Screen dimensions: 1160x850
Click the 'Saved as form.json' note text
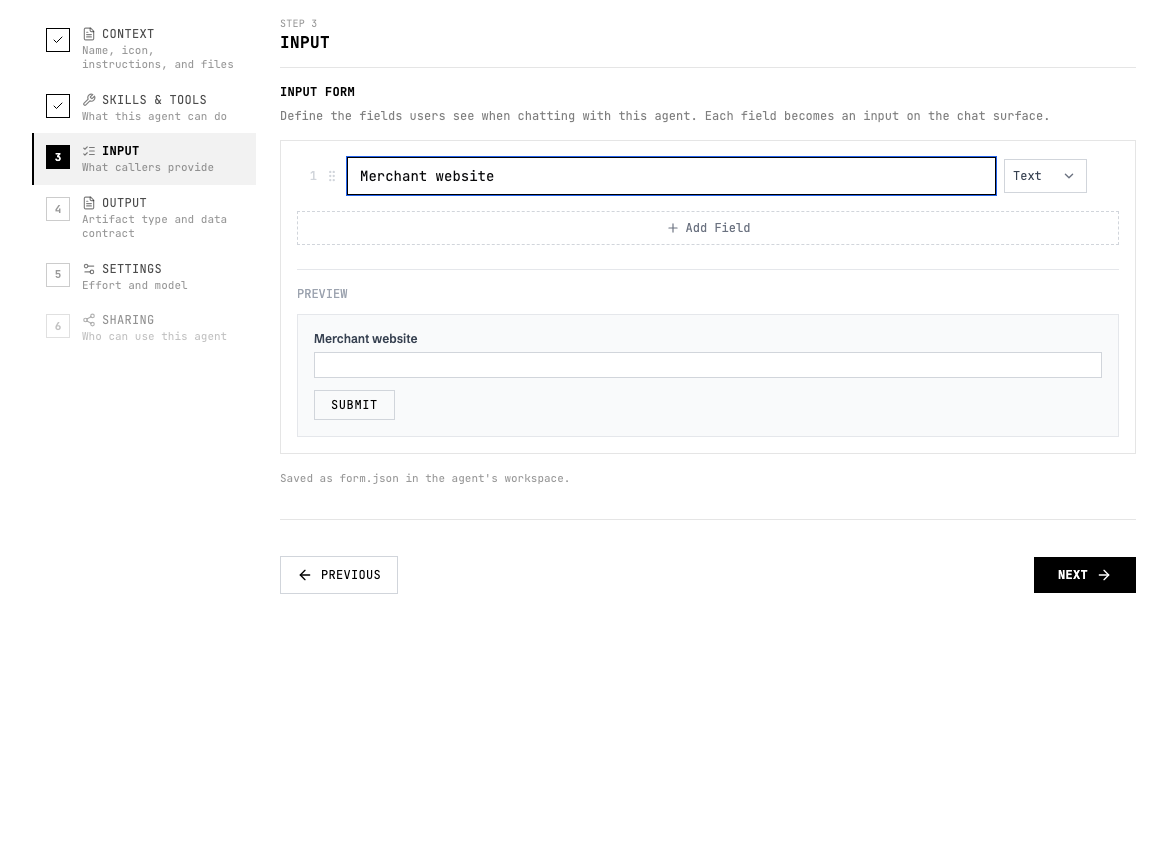(x=425, y=479)
